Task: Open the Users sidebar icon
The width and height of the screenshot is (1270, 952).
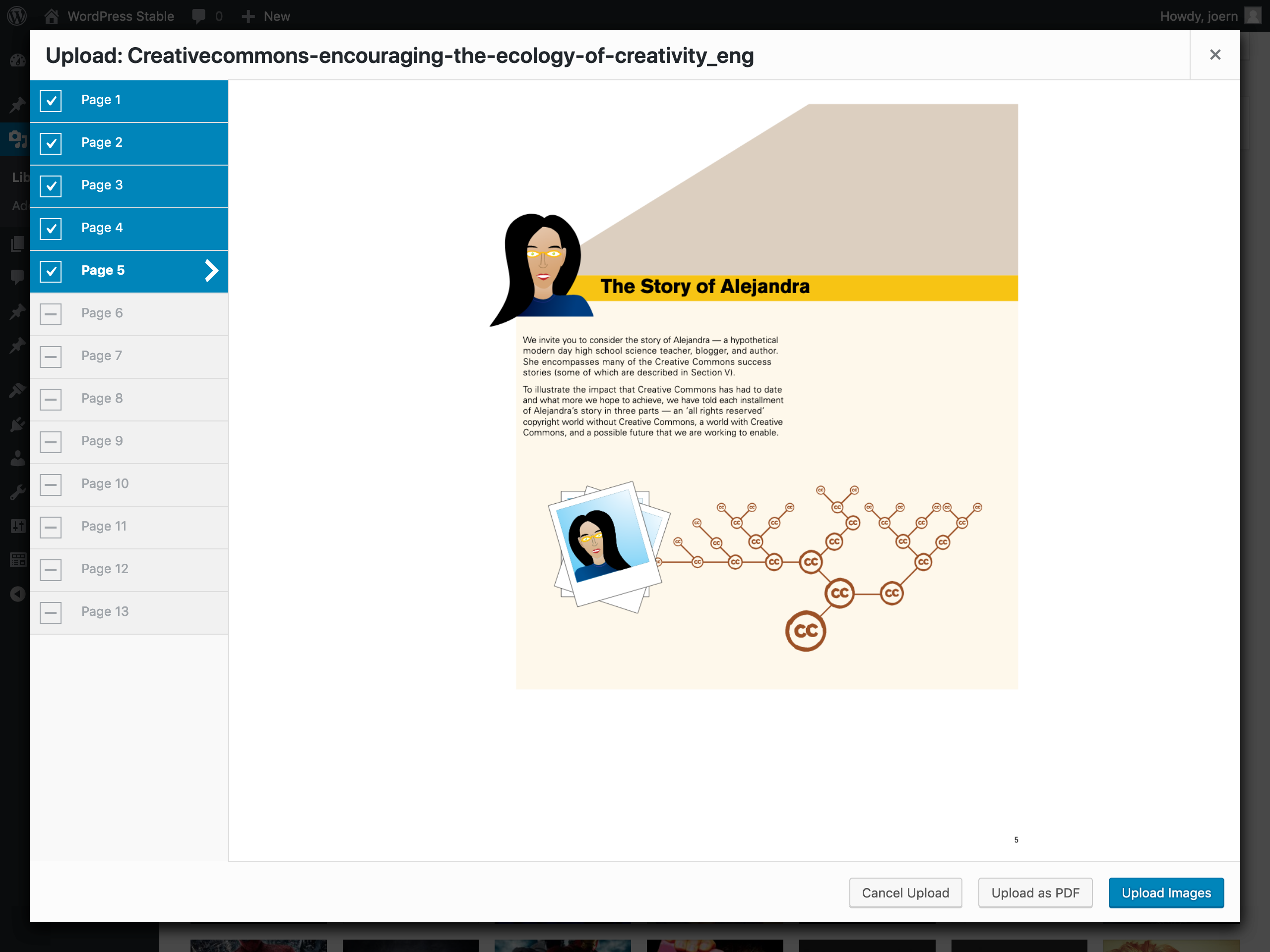Action: tap(18, 459)
